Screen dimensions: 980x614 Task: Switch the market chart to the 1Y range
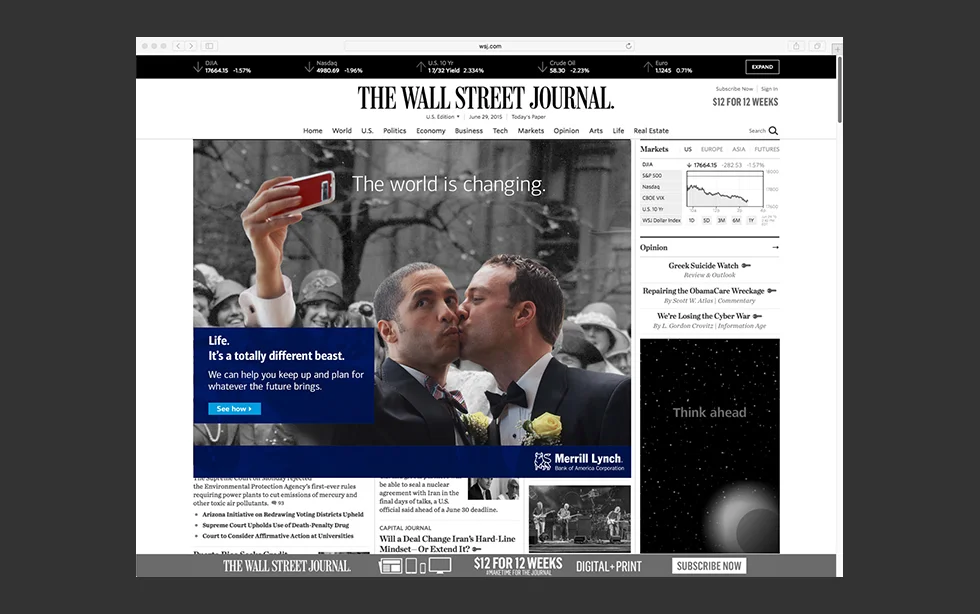pos(751,220)
